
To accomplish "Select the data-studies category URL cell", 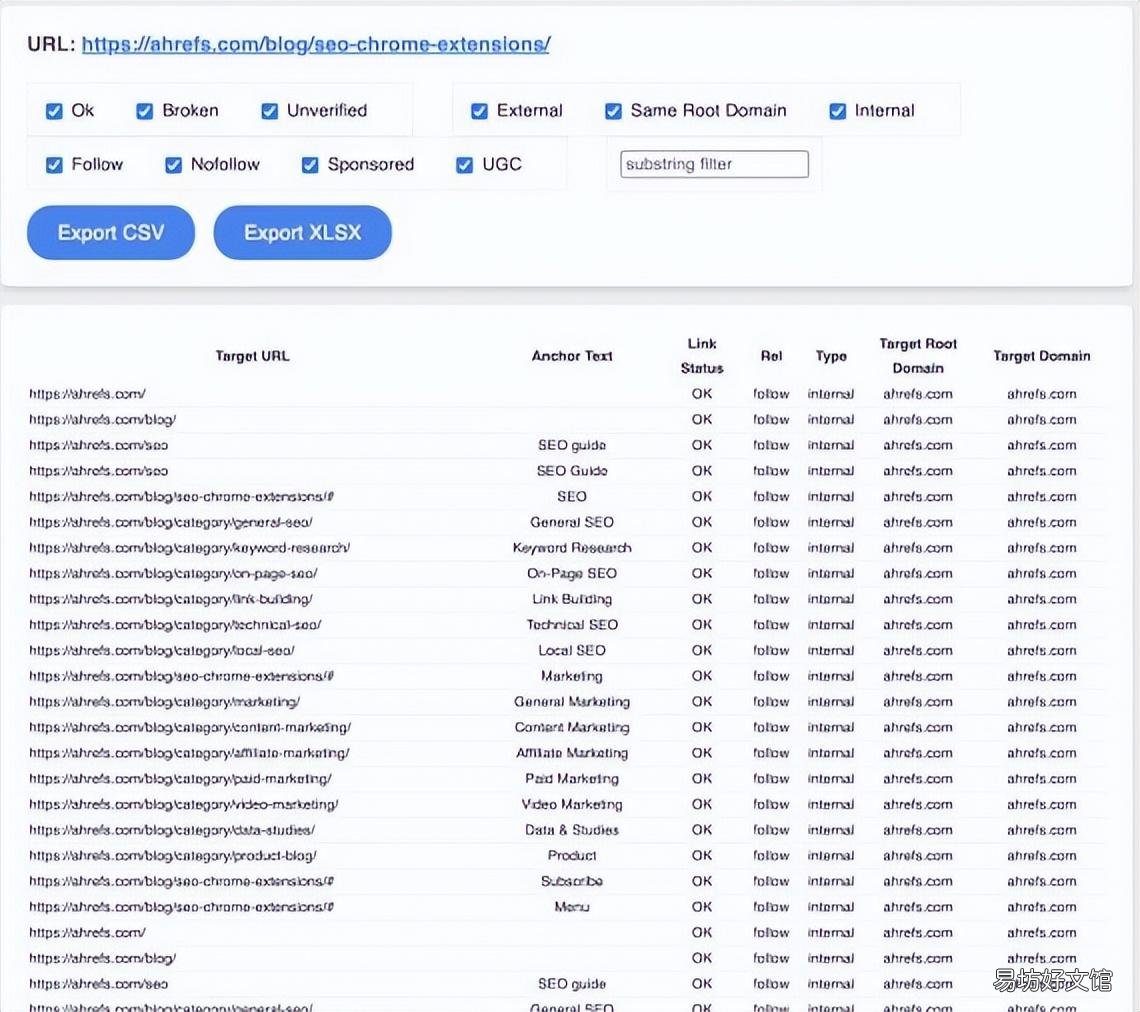I will [172, 830].
